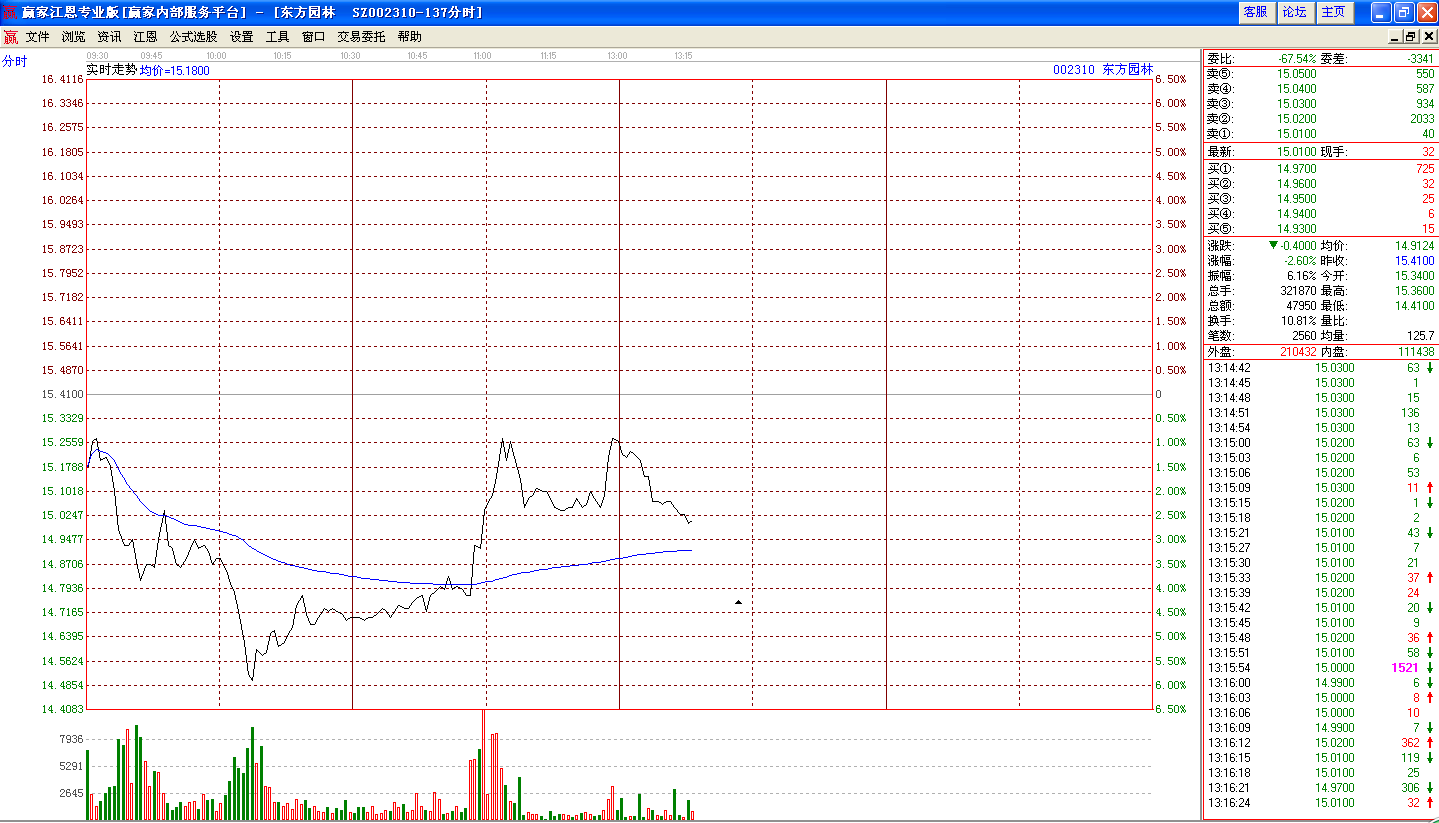
Task: Click the 最低 14.4100 value
Action: point(1414,306)
